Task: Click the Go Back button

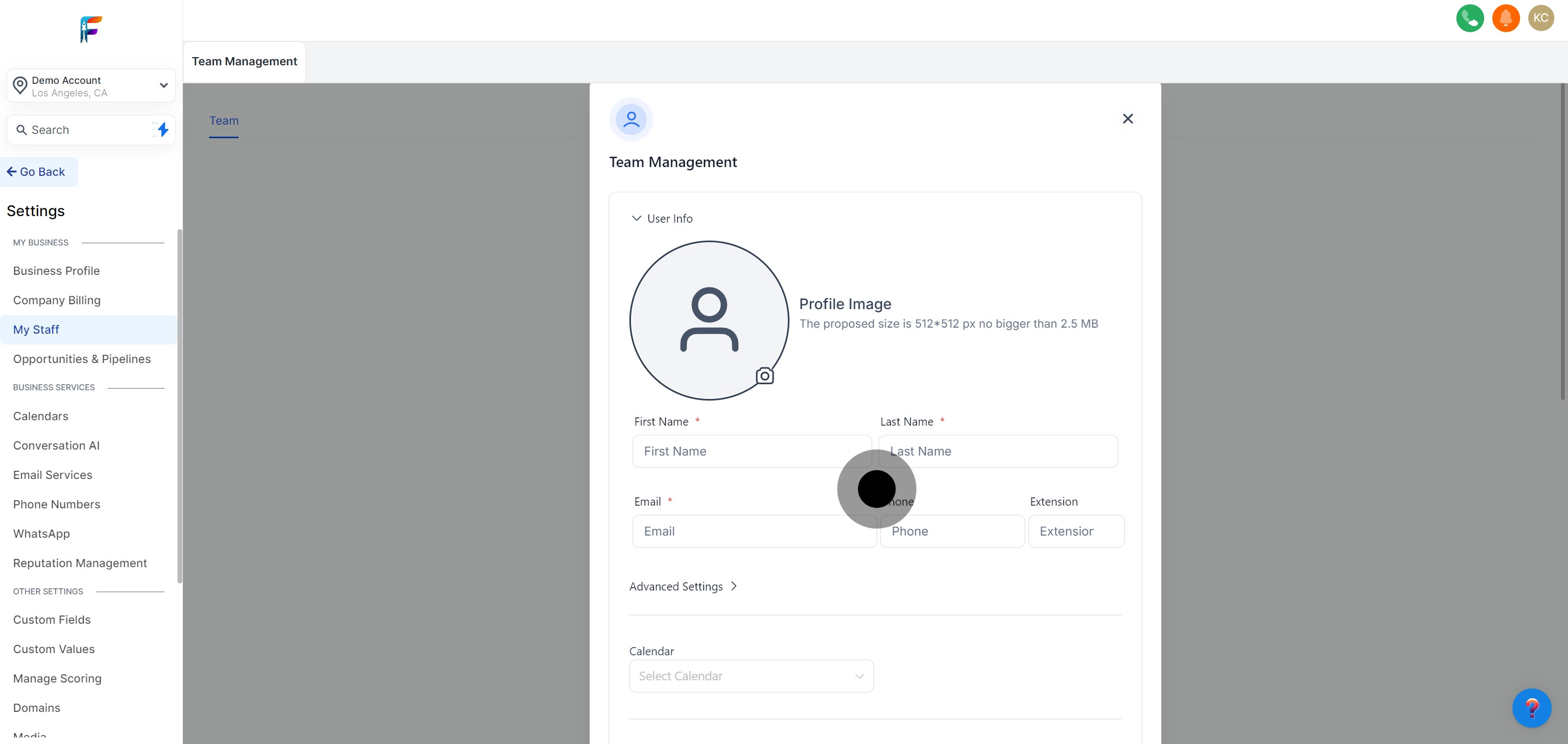Action: (x=36, y=172)
